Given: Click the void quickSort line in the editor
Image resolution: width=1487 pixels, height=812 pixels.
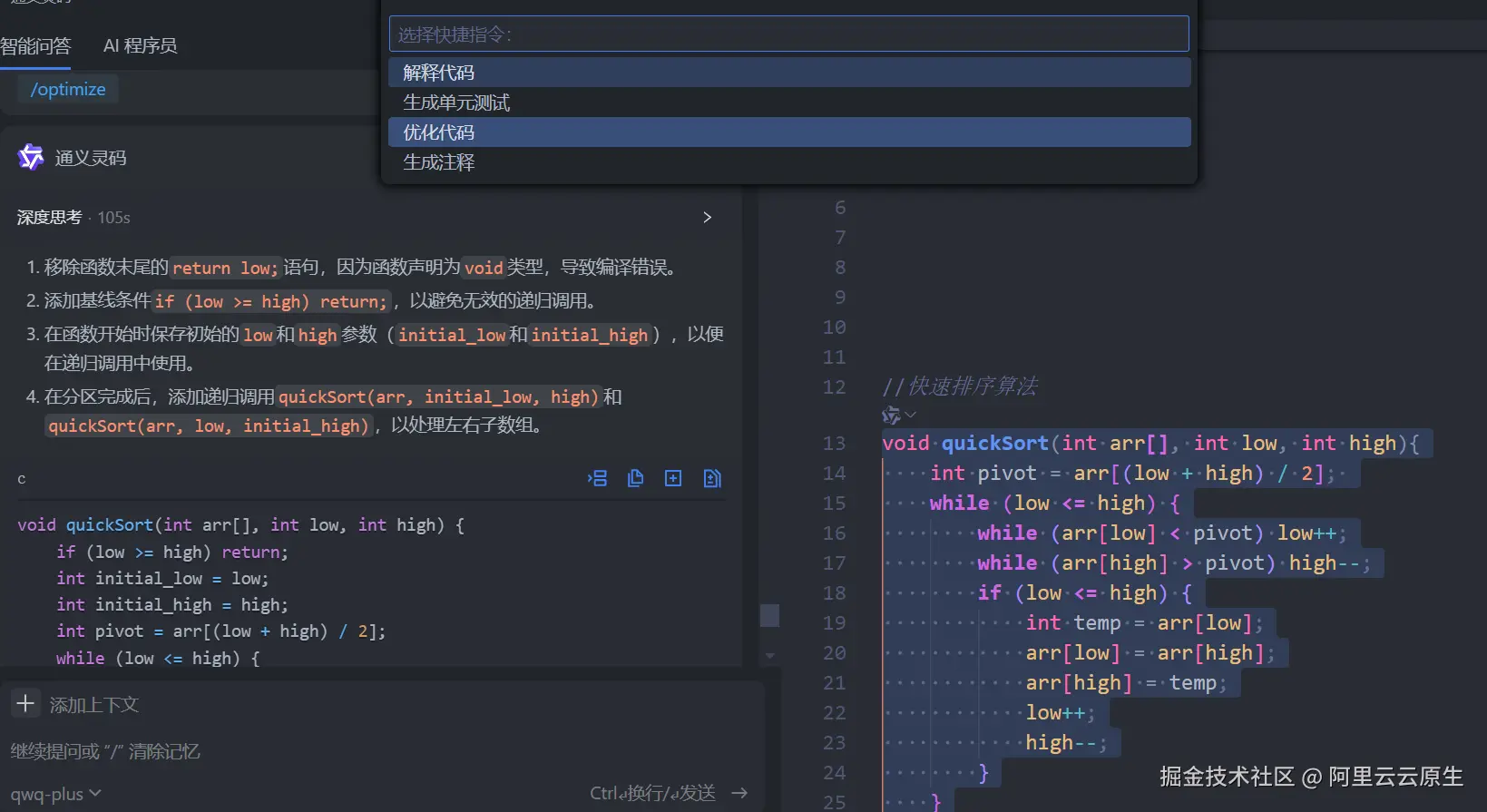Looking at the screenshot, I should pos(1150,444).
